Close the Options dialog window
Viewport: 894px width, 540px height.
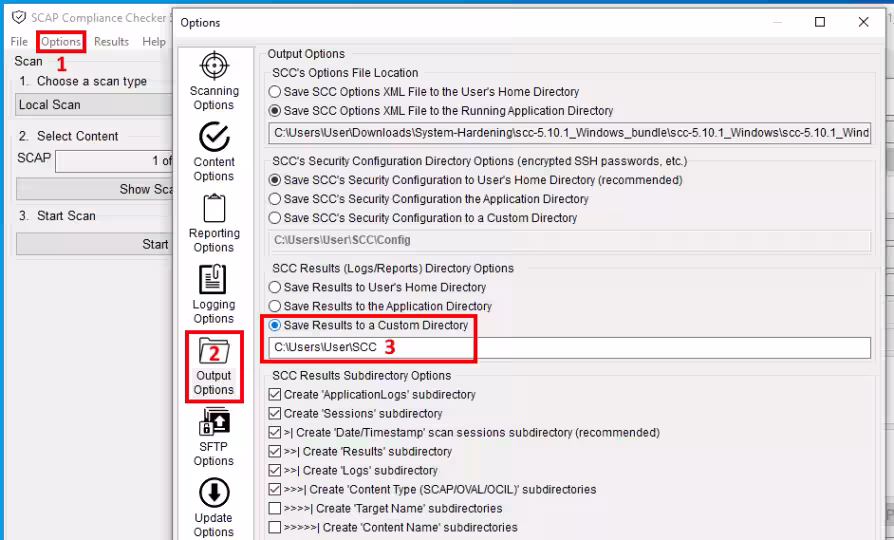pyautogui.click(x=864, y=22)
